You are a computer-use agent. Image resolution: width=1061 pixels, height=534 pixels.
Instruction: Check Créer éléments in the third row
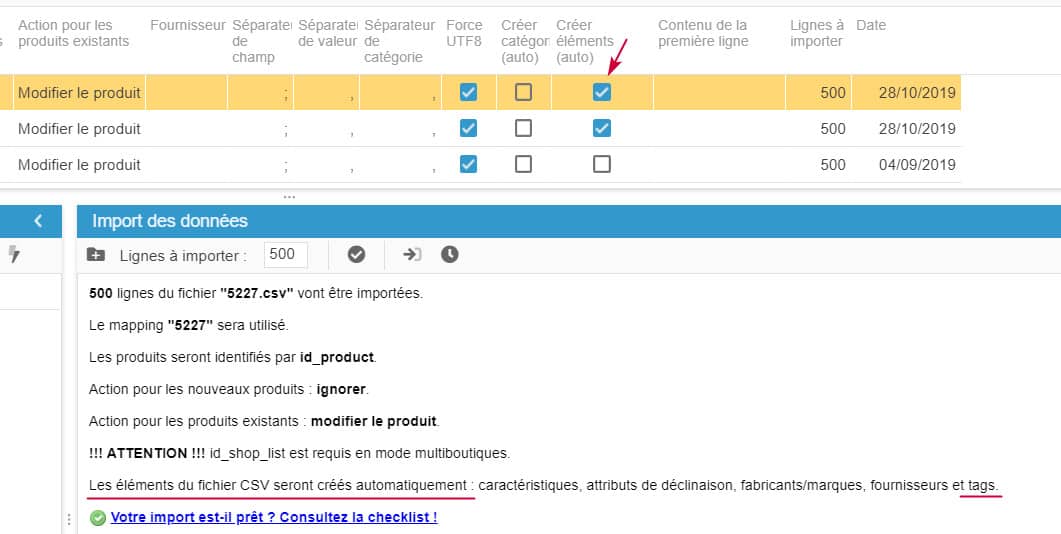pos(601,164)
